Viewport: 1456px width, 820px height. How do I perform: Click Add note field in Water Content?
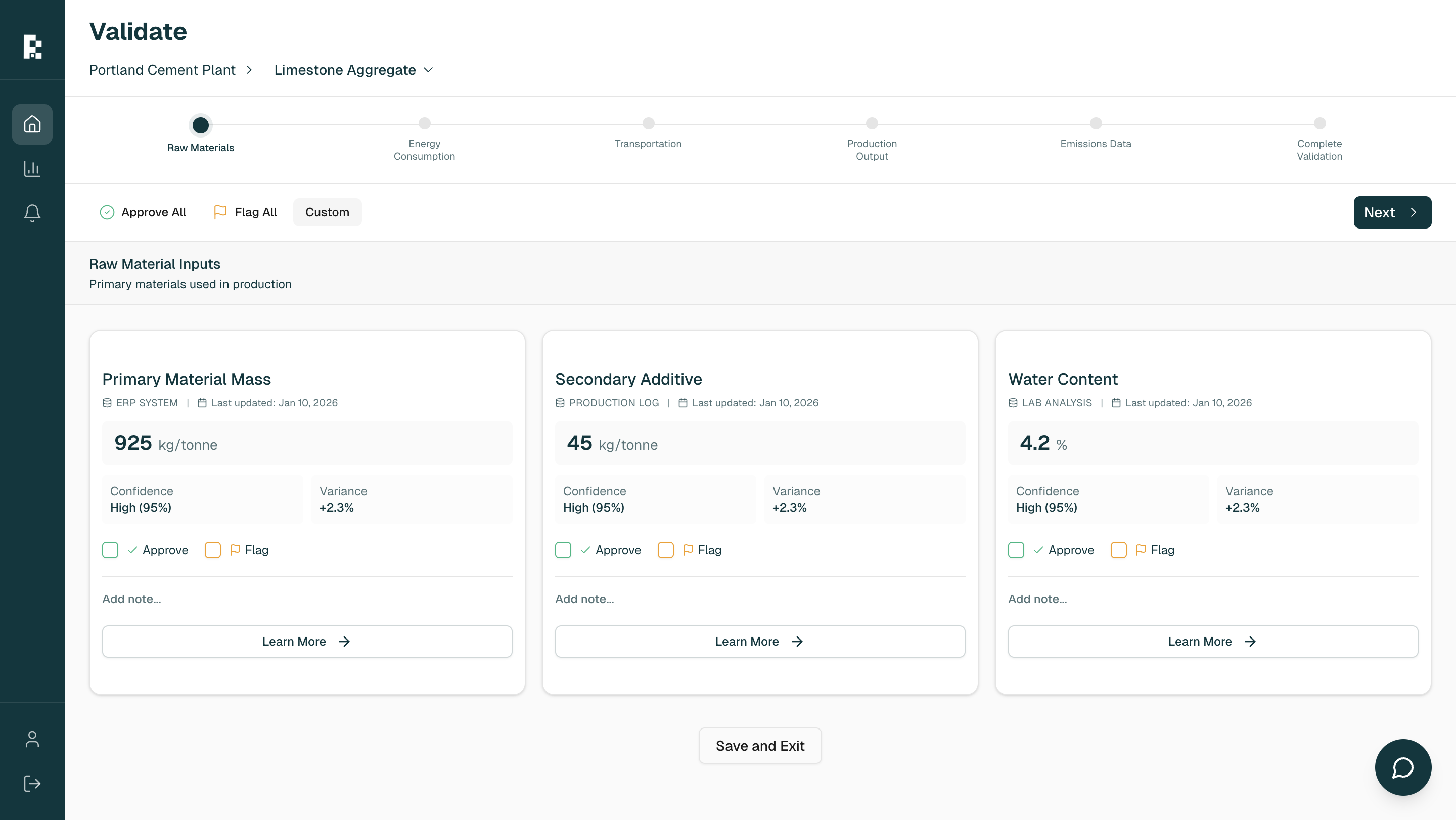(1212, 599)
